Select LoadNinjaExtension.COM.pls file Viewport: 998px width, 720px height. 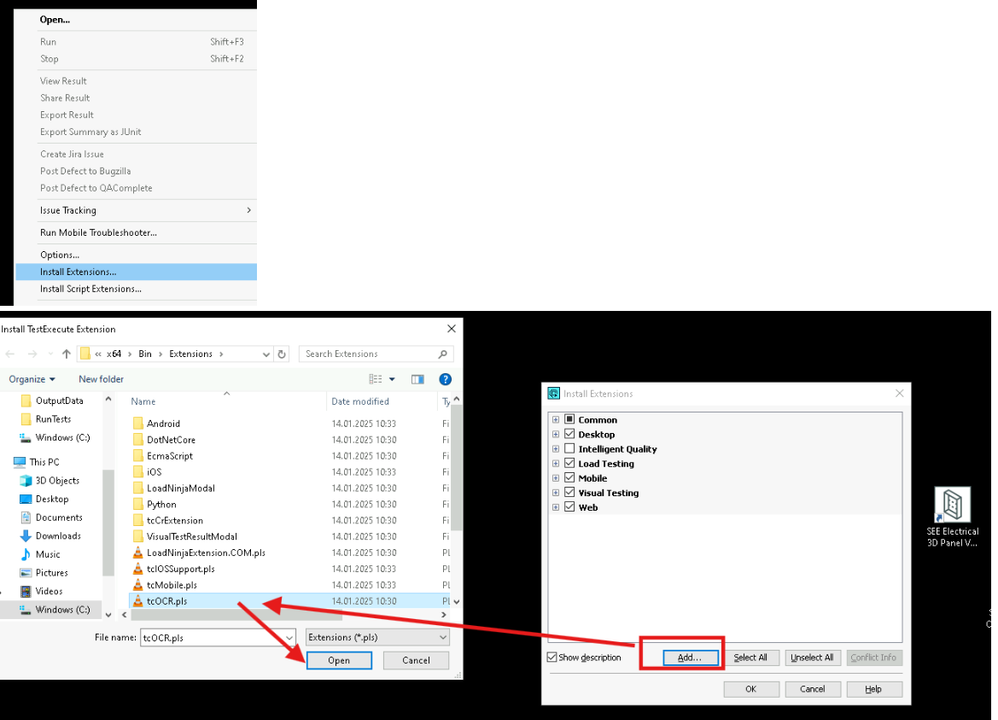point(206,553)
